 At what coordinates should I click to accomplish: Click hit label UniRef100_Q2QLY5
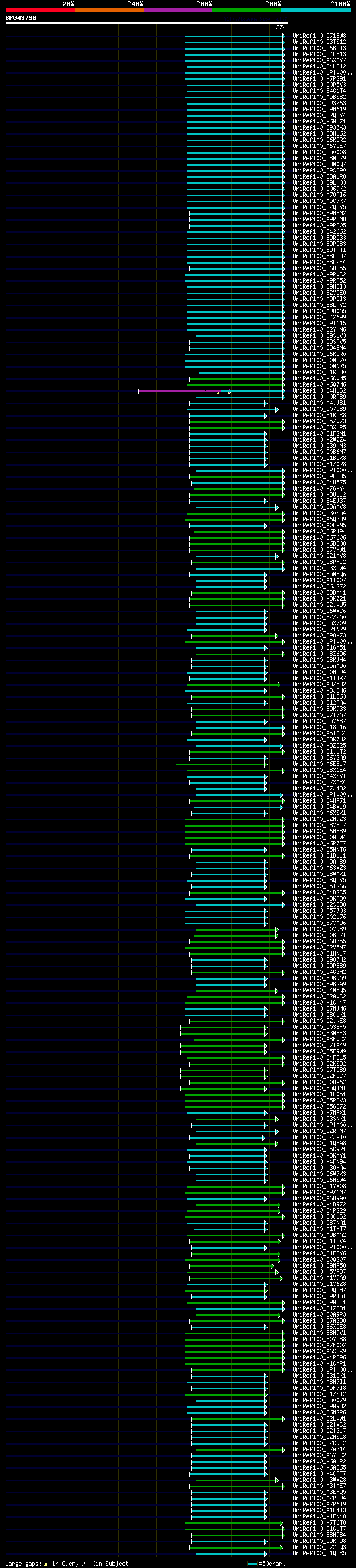319,207
